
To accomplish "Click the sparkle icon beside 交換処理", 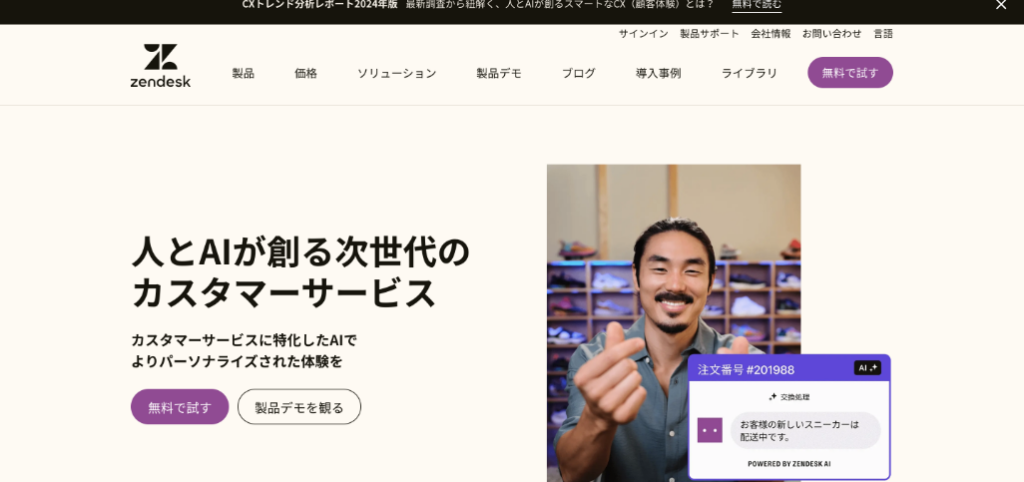I will coord(773,396).
